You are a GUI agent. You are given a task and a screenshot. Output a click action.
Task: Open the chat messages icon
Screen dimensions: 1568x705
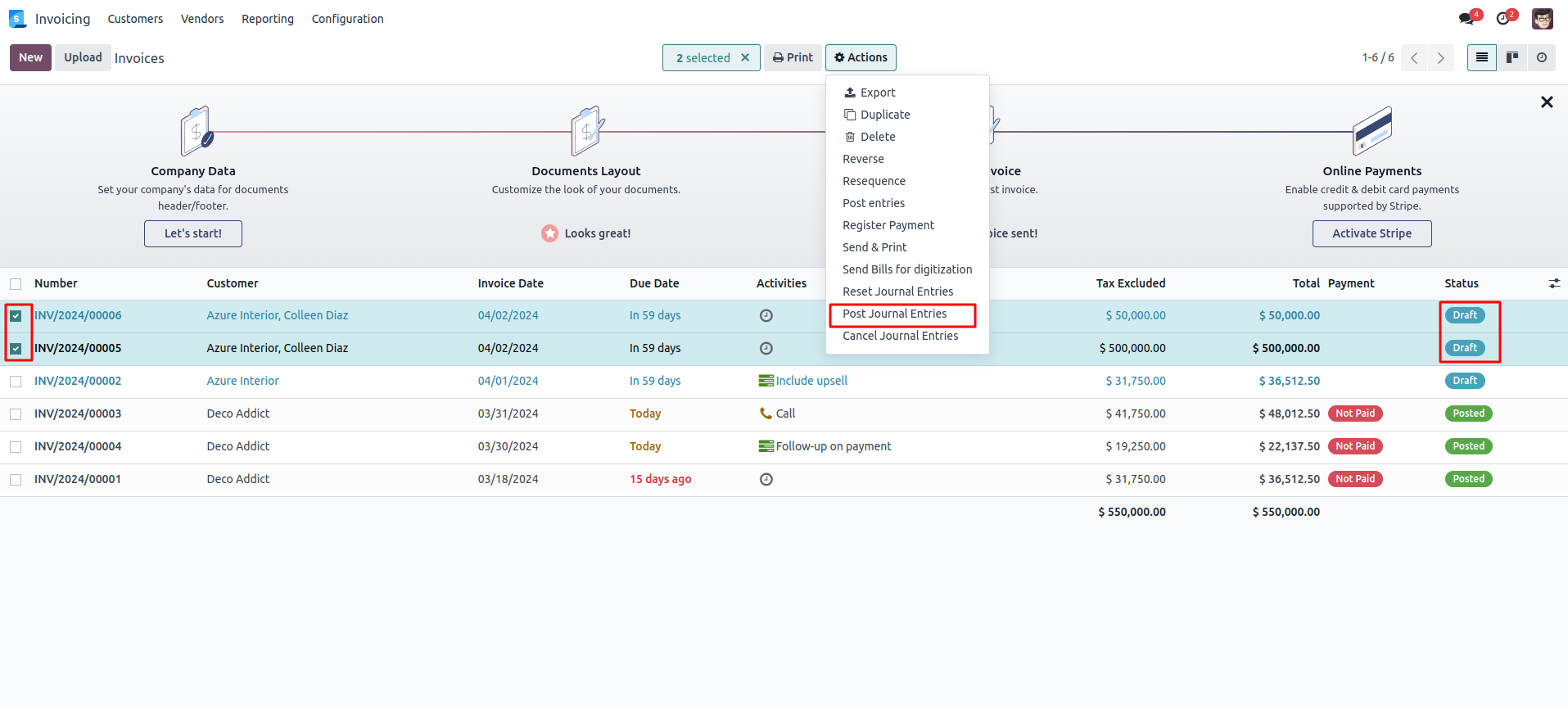point(1466,18)
